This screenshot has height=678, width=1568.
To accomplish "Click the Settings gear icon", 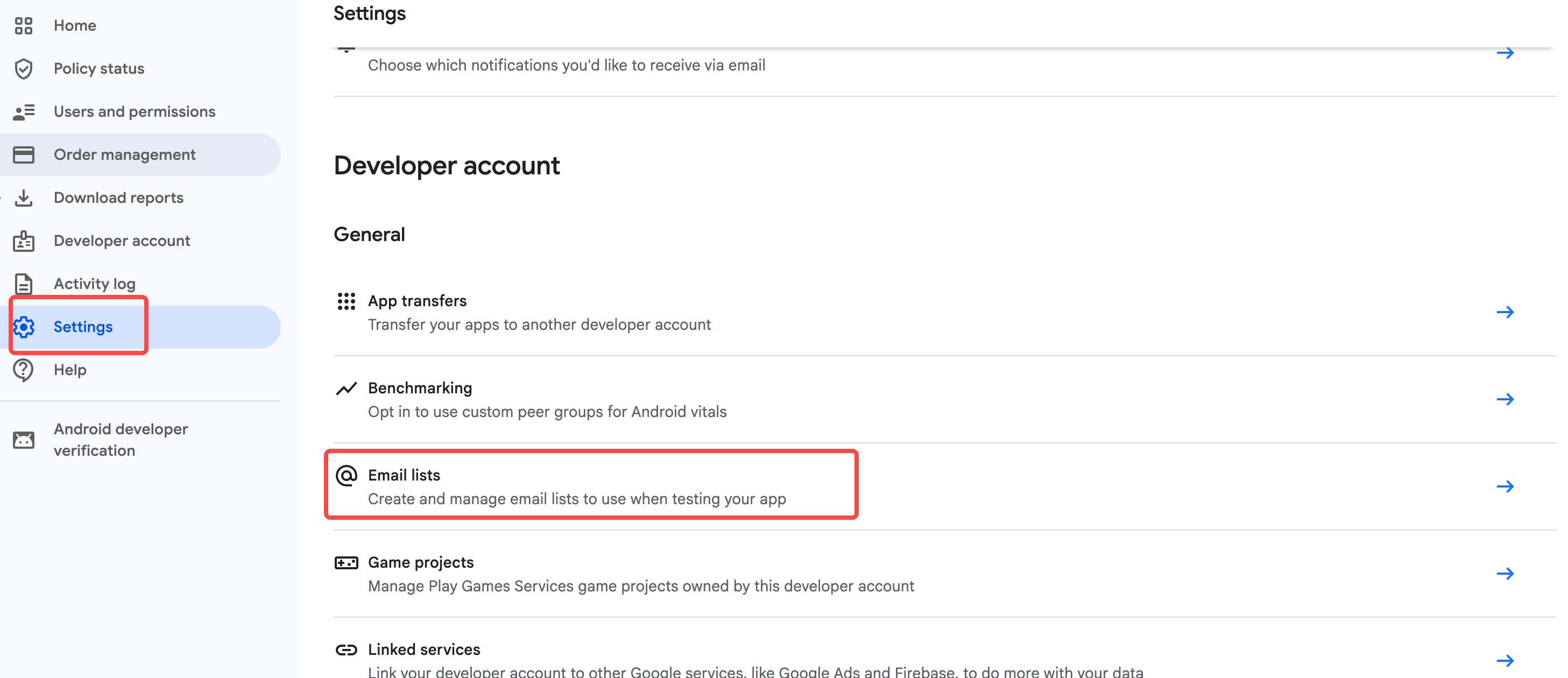I will [x=24, y=327].
